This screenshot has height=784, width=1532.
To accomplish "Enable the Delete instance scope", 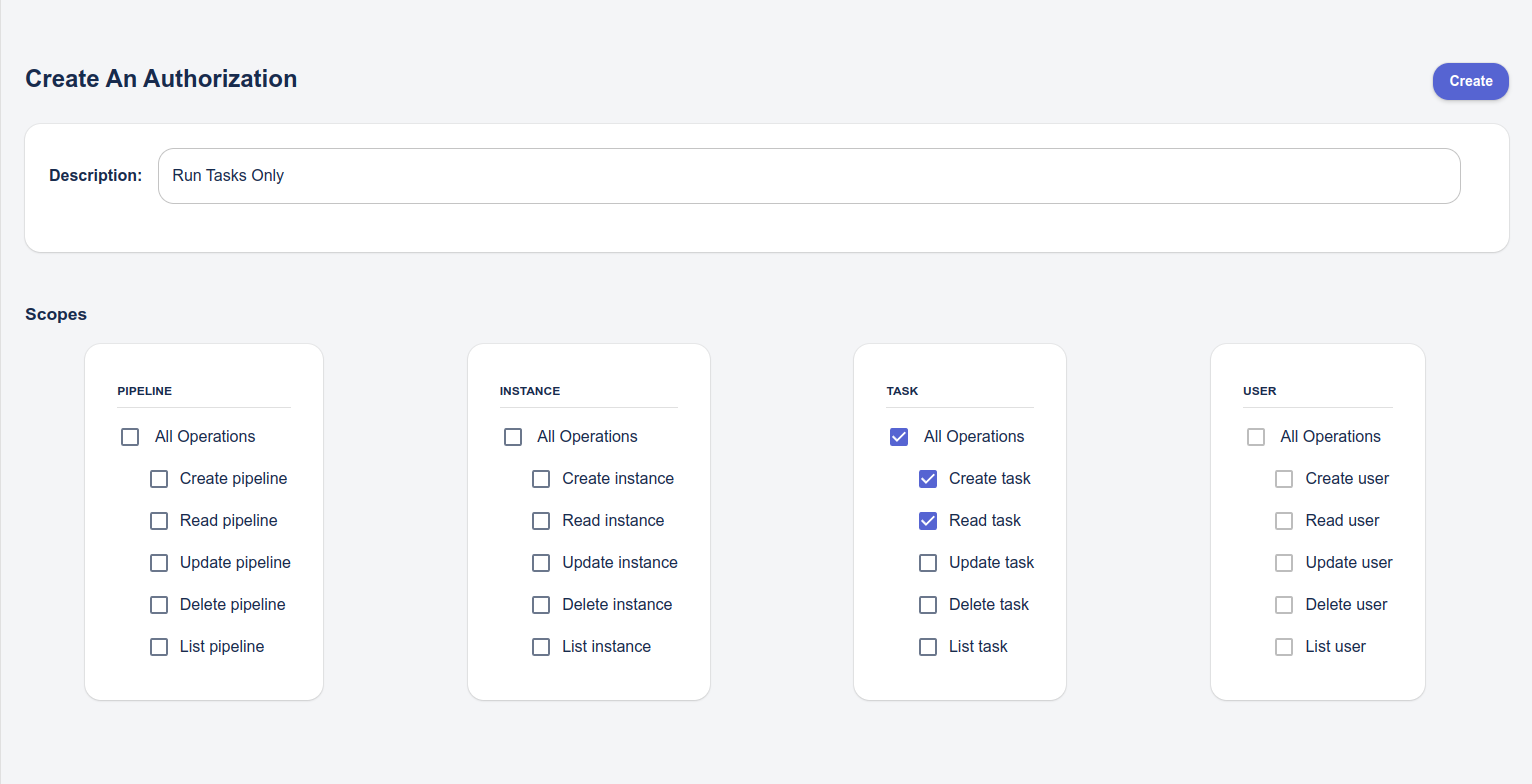I will click(541, 605).
